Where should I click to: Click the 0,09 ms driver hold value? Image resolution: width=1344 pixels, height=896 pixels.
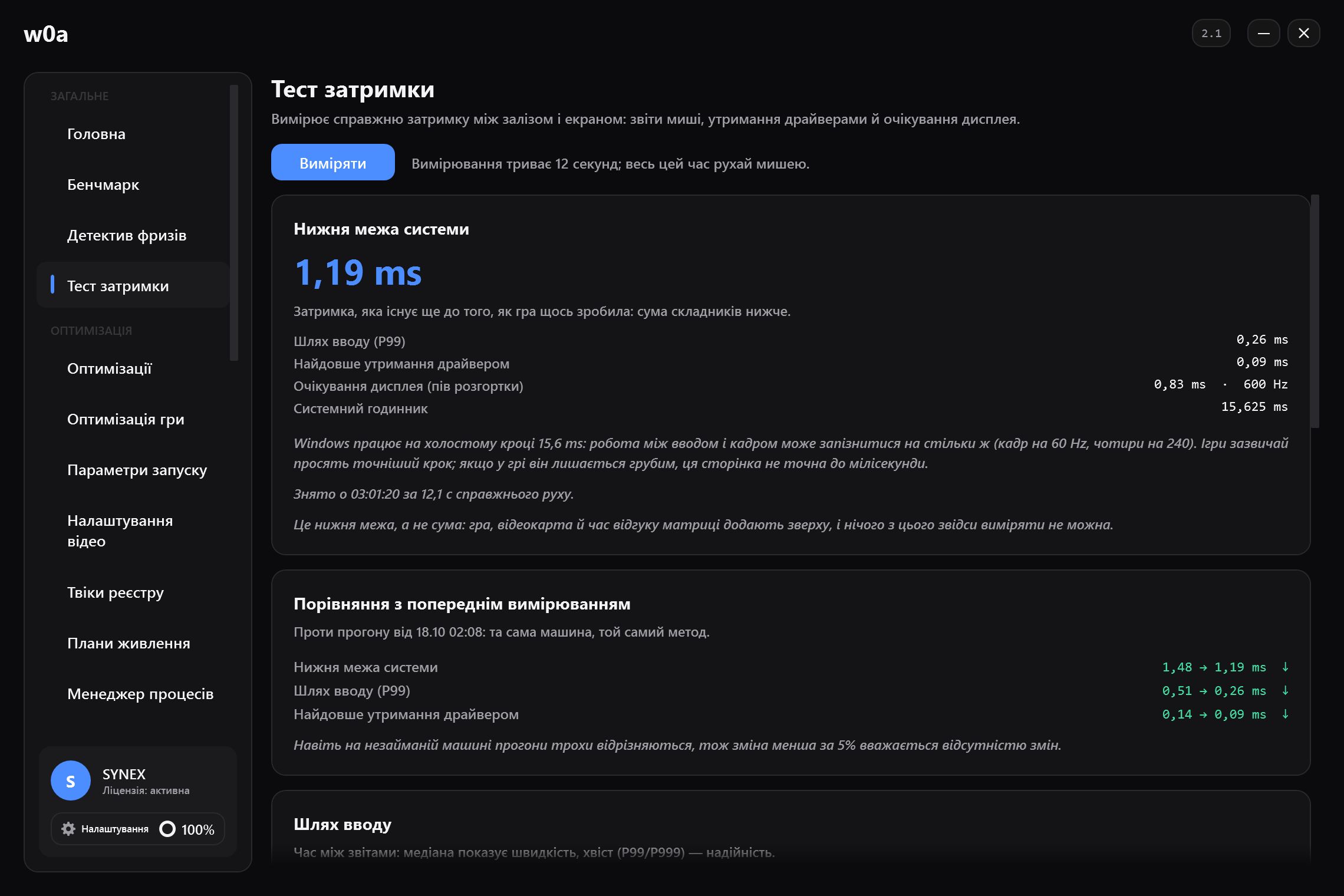click(x=1262, y=362)
